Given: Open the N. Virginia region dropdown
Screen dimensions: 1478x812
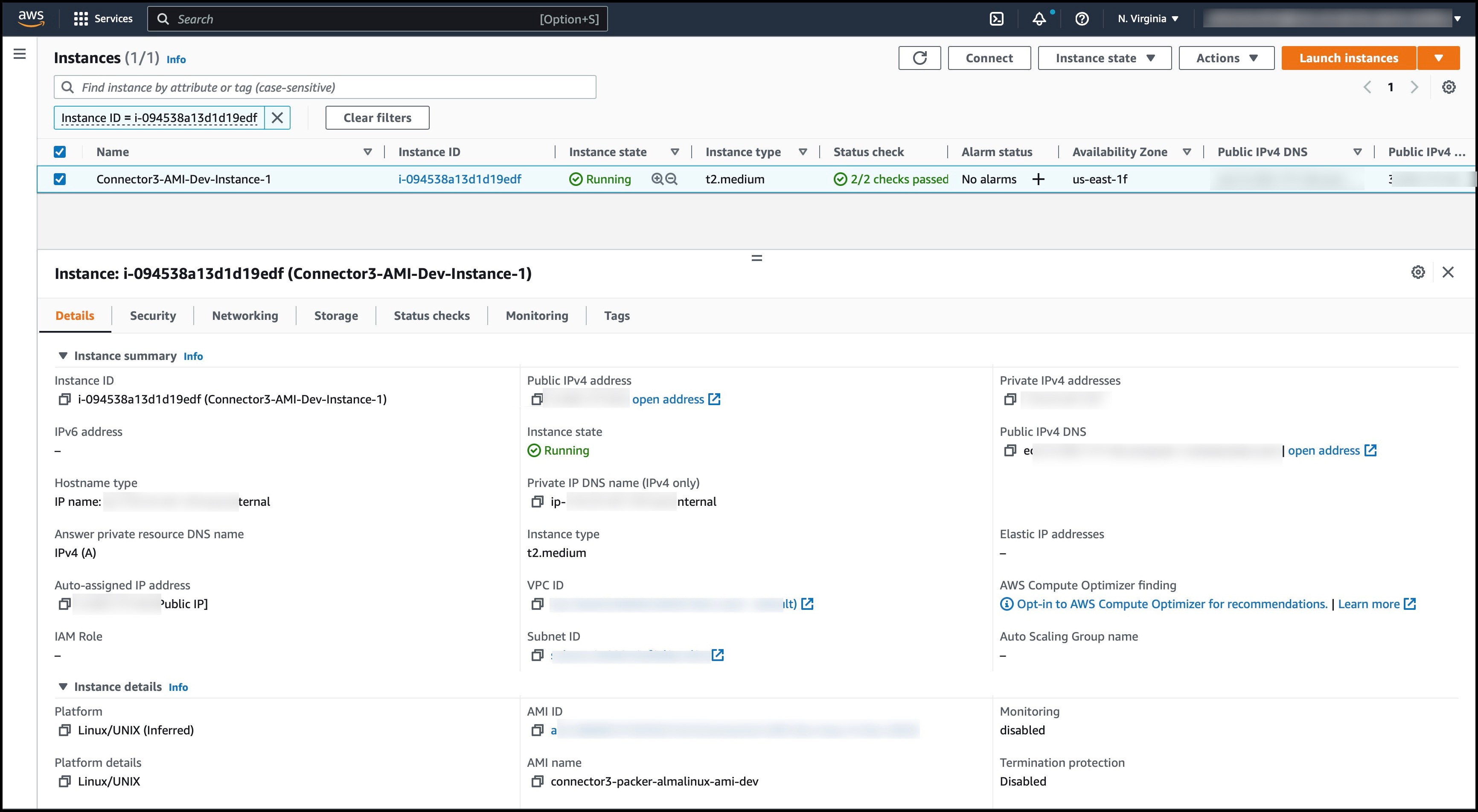Looking at the screenshot, I should (1146, 18).
